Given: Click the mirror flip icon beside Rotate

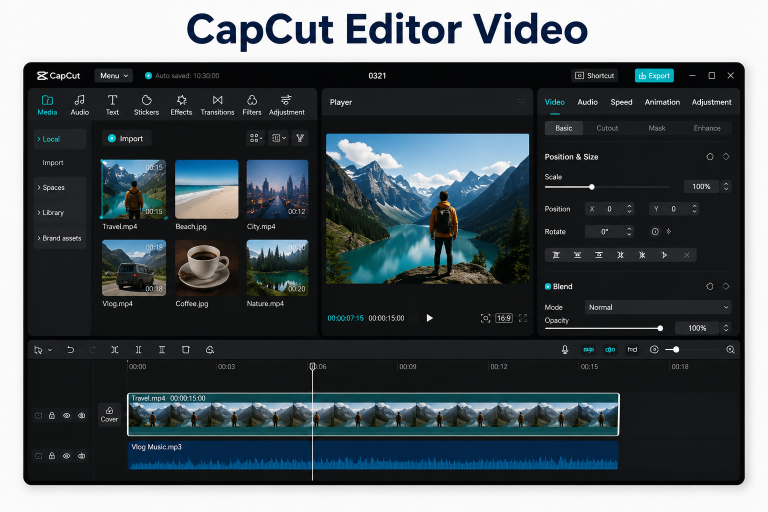Looking at the screenshot, I should (669, 231).
